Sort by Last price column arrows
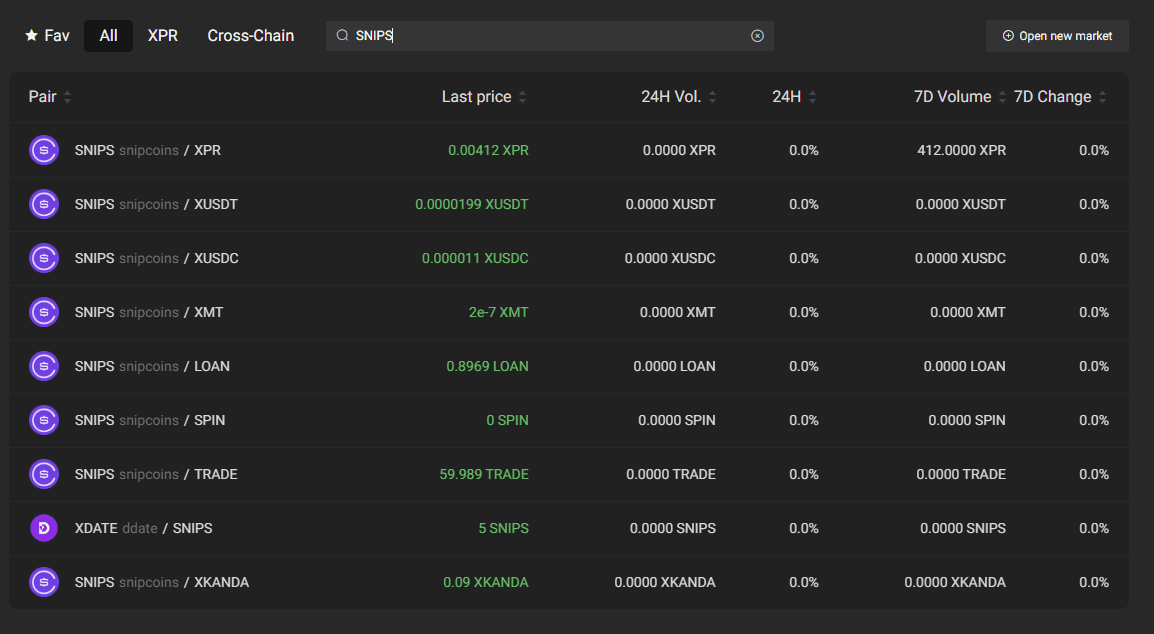Viewport: 1154px width, 634px height. (x=523, y=97)
